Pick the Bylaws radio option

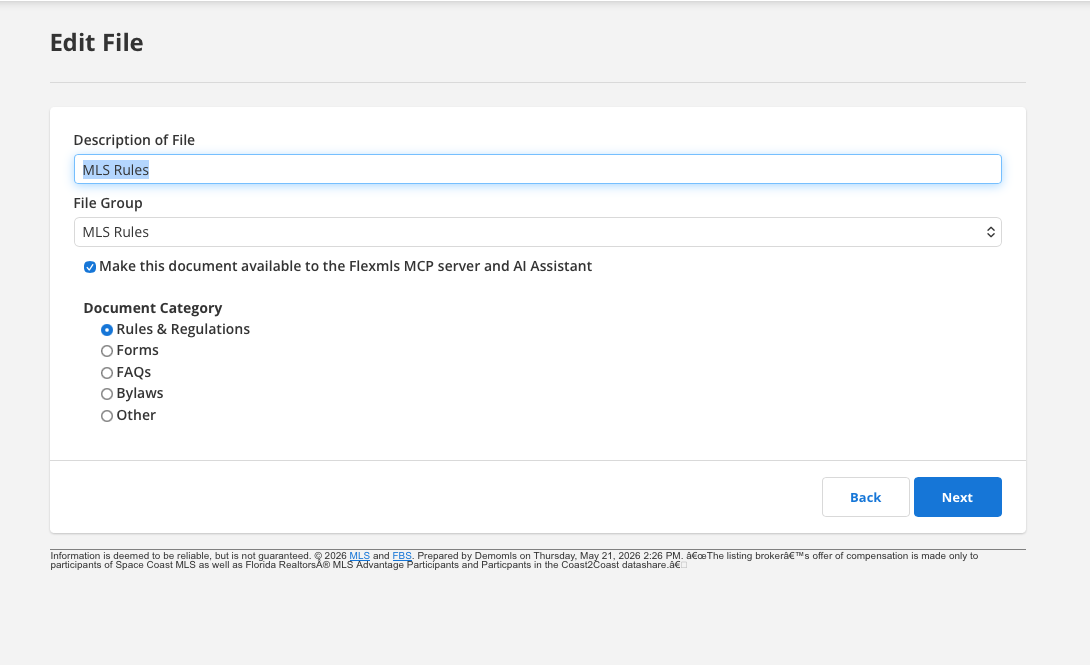coord(107,394)
